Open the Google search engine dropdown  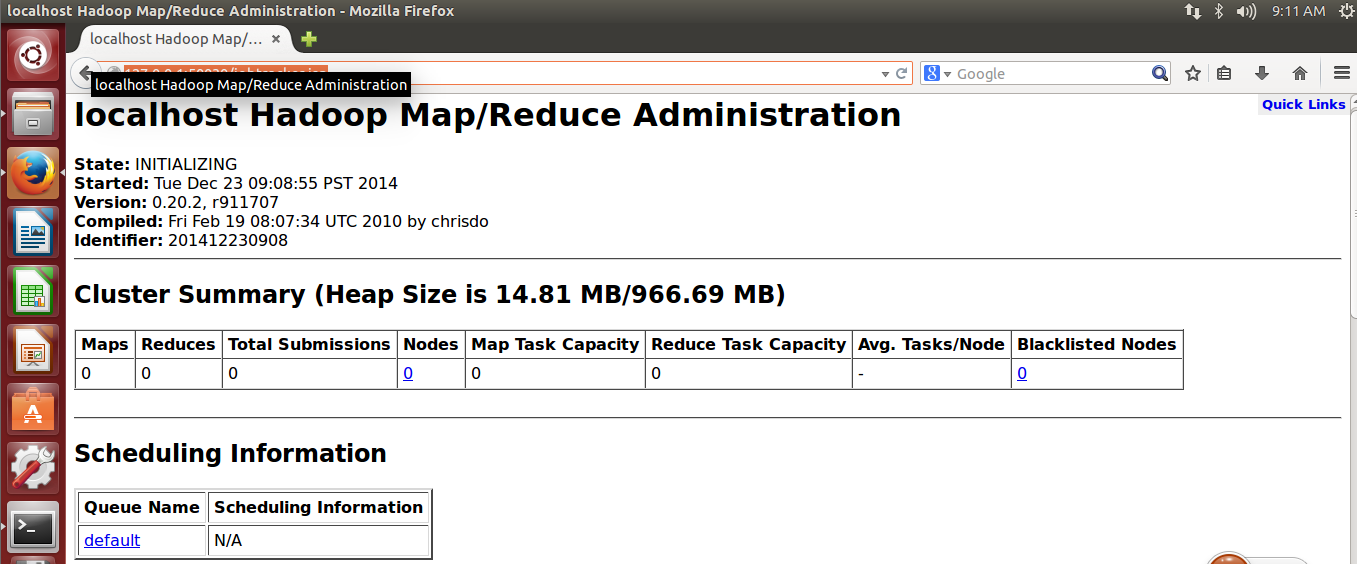(x=938, y=73)
